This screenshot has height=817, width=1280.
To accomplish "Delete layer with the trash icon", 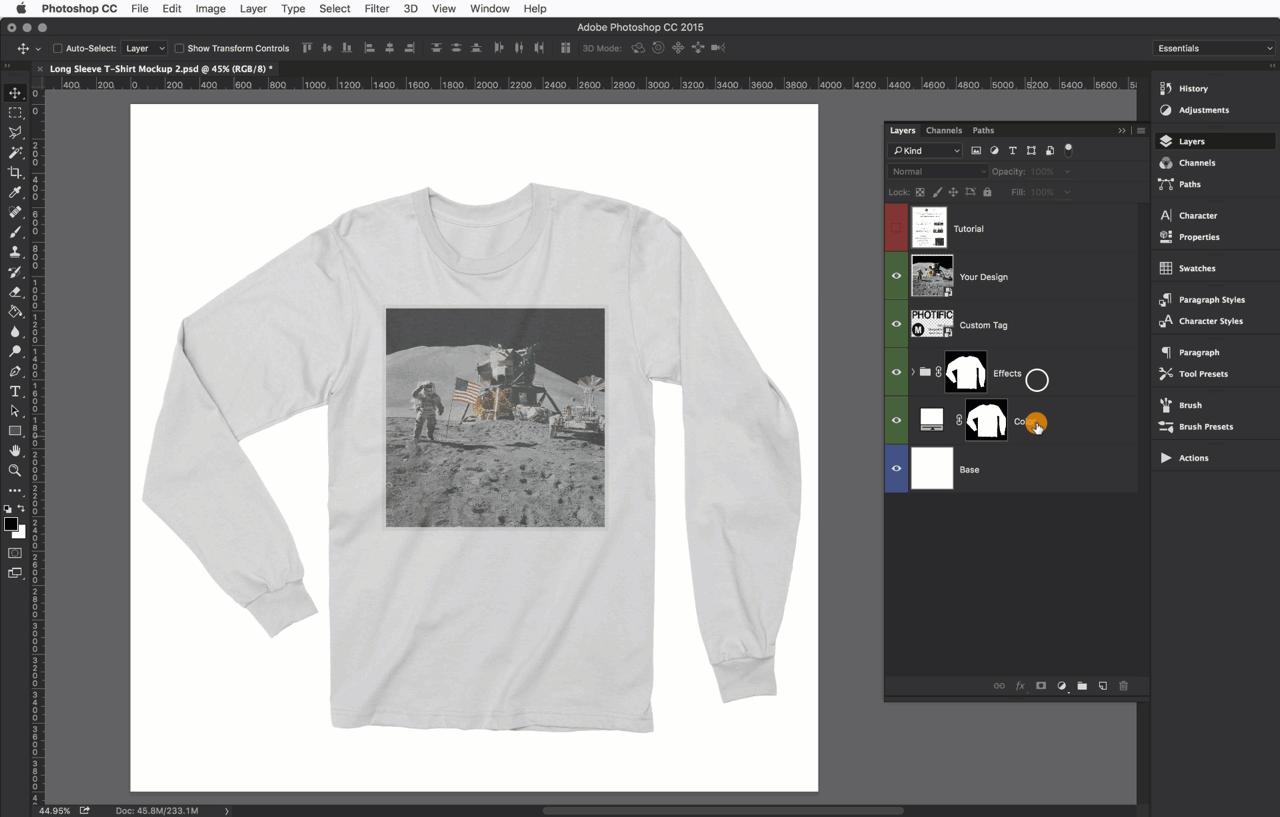I will [1123, 686].
